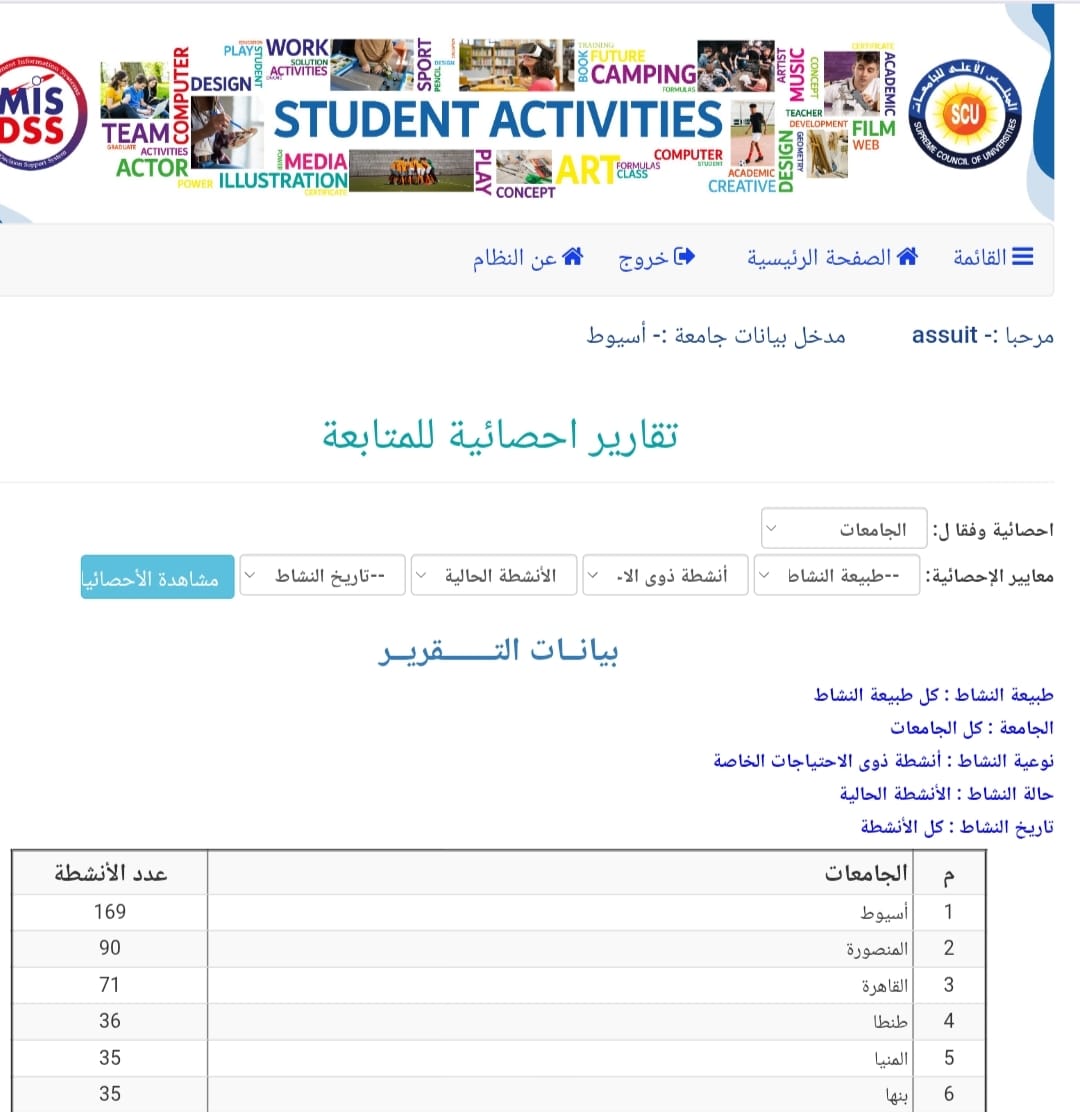Click the house icon beside عن النظام
Viewport: 1080px width, 1112px height.
(x=572, y=257)
